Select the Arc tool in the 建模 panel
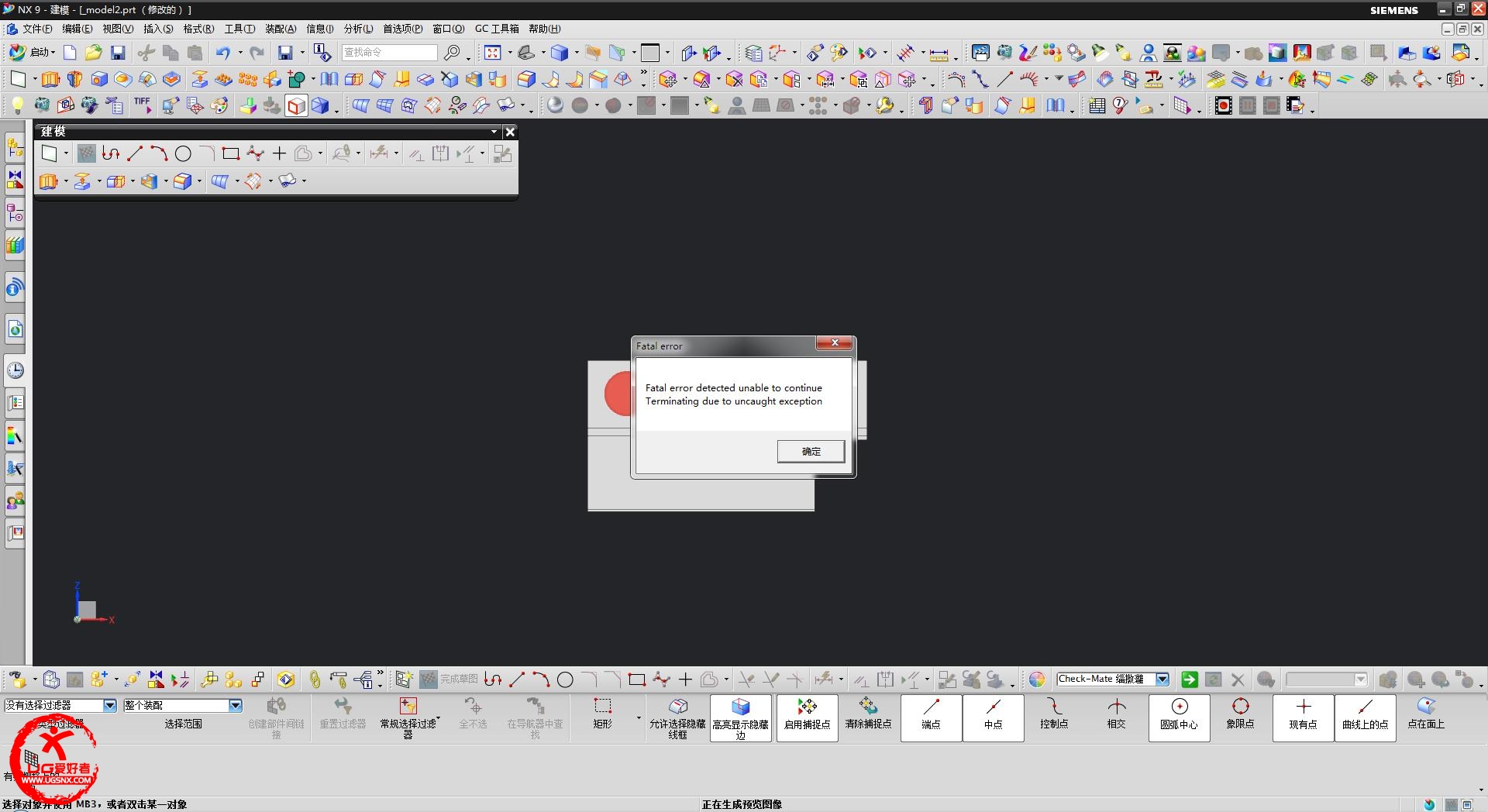Image resolution: width=1488 pixels, height=812 pixels. tap(159, 153)
